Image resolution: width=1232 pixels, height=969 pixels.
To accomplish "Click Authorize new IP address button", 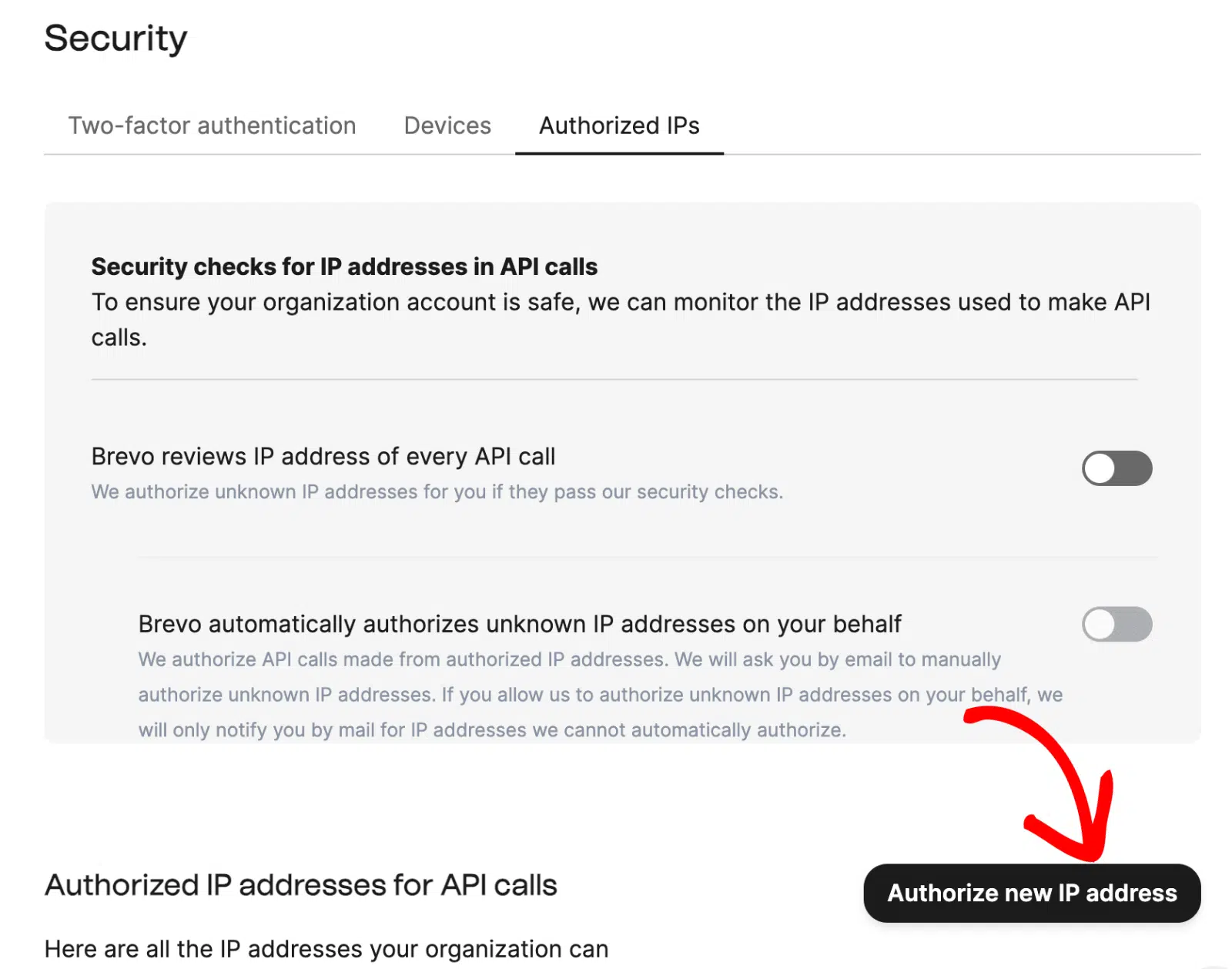I will [1032, 893].
